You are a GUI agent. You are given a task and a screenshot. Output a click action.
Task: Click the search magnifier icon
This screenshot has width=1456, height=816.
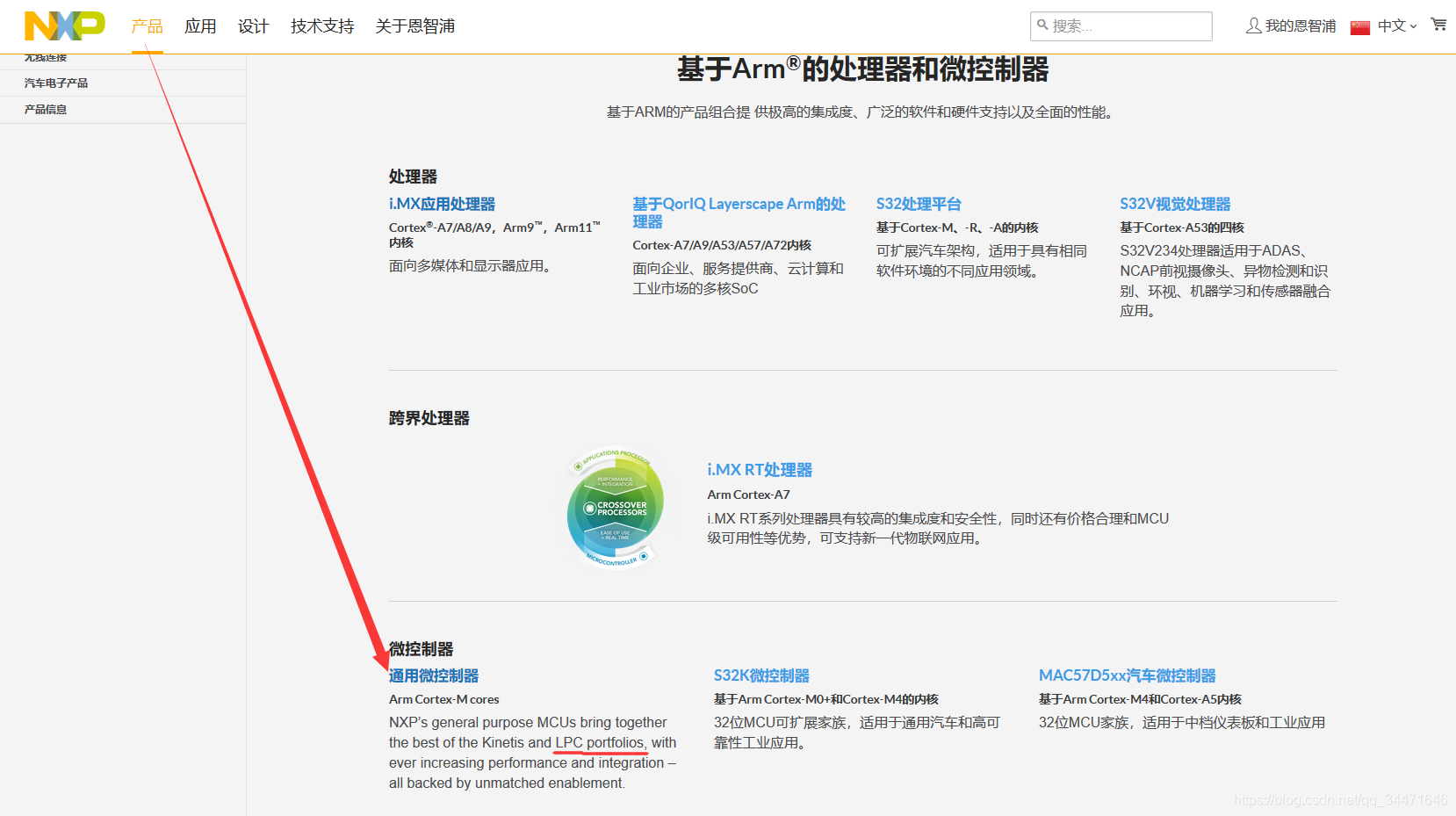(x=1045, y=25)
